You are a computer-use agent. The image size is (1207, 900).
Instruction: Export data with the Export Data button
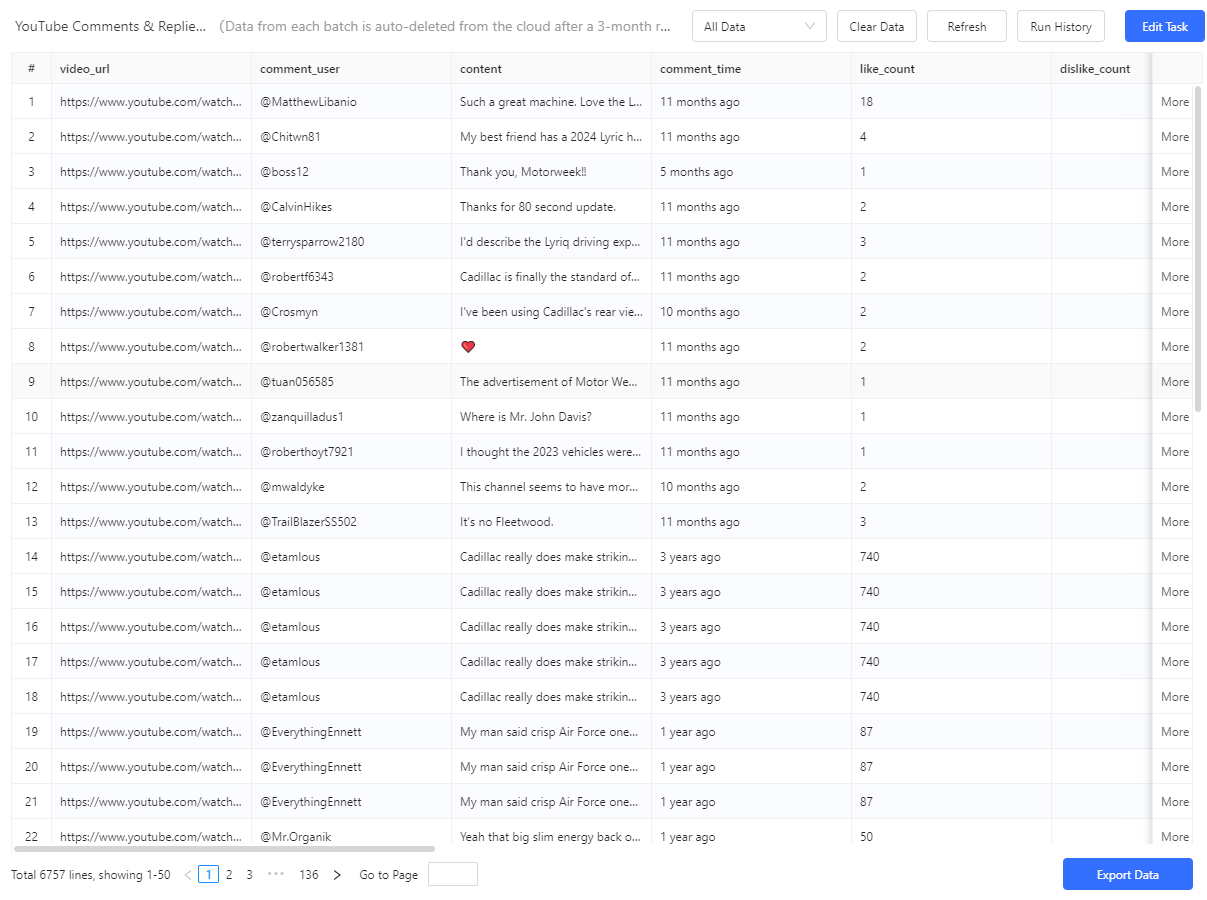pos(1127,875)
